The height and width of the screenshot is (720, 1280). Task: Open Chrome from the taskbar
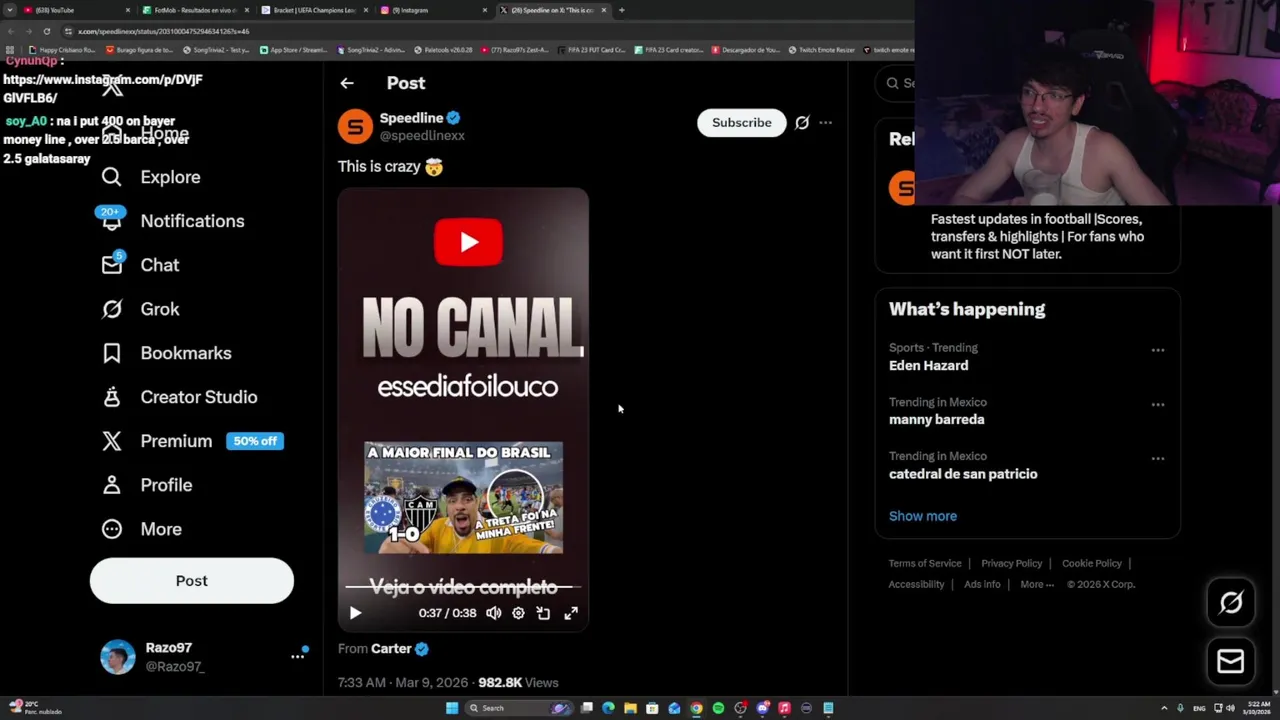click(696, 708)
